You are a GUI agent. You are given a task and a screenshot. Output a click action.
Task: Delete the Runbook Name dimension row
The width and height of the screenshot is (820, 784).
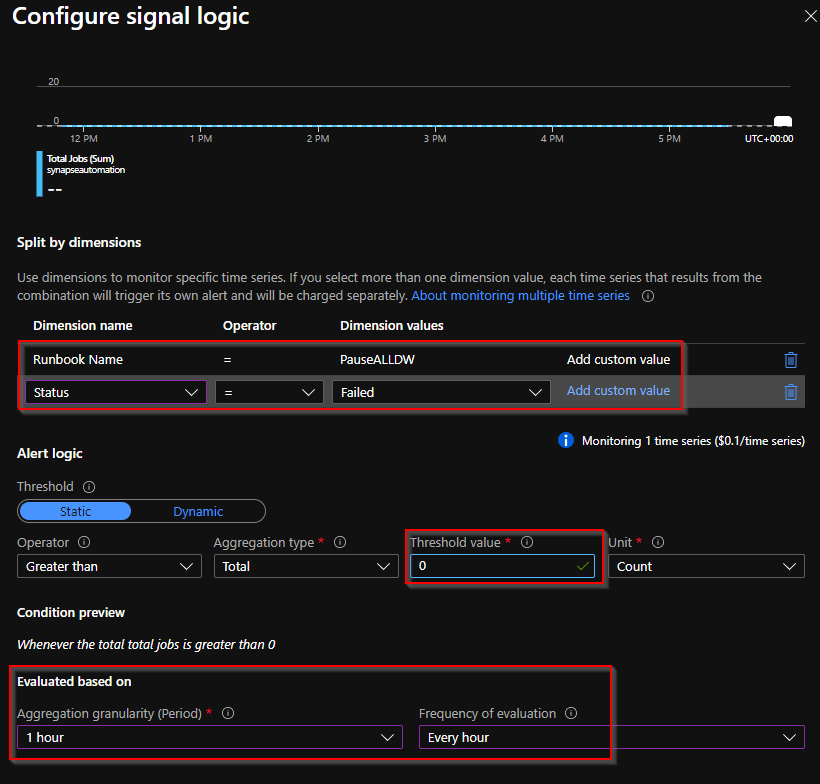[x=791, y=360]
